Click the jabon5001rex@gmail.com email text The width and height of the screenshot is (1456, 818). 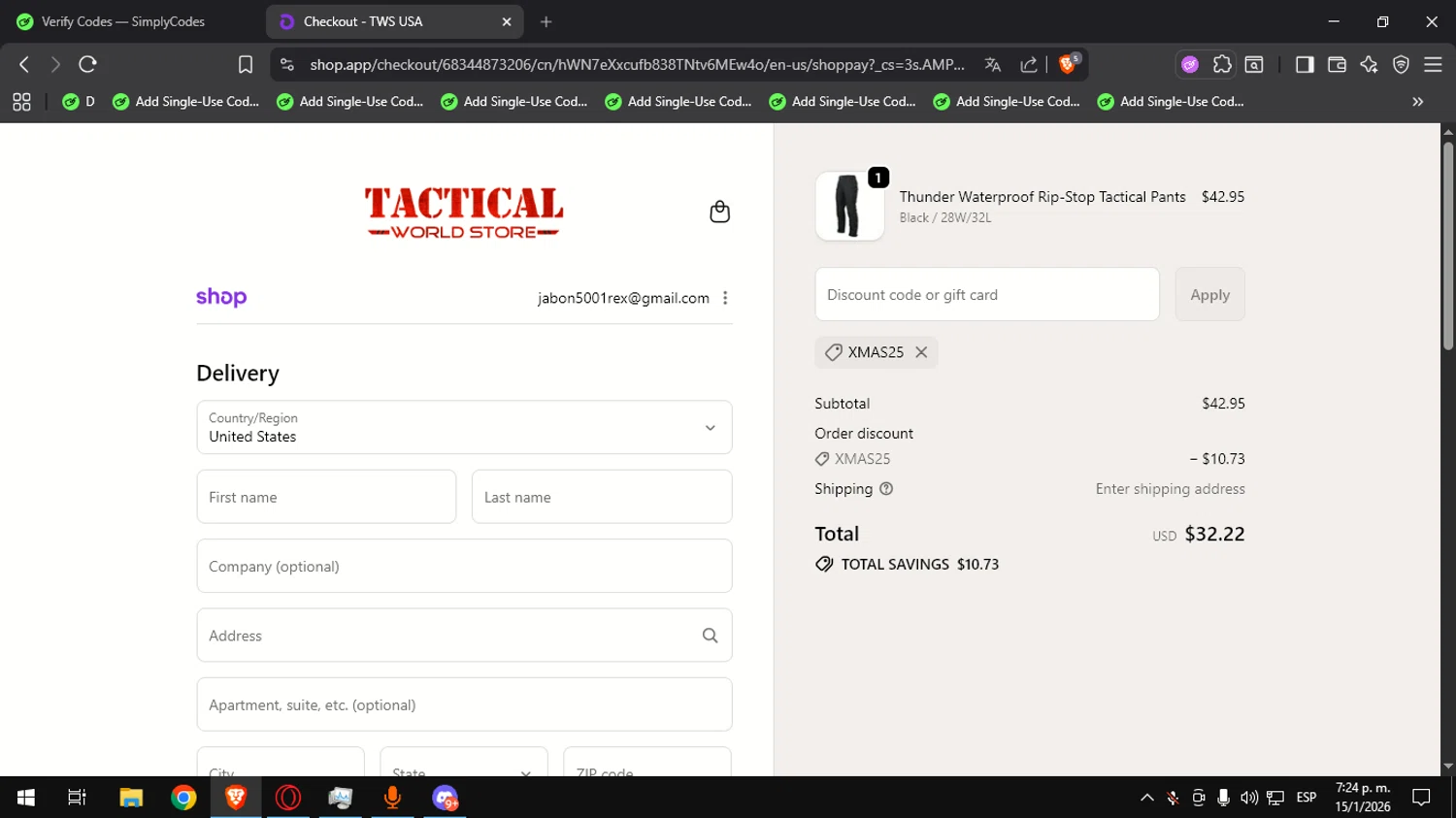(x=623, y=298)
